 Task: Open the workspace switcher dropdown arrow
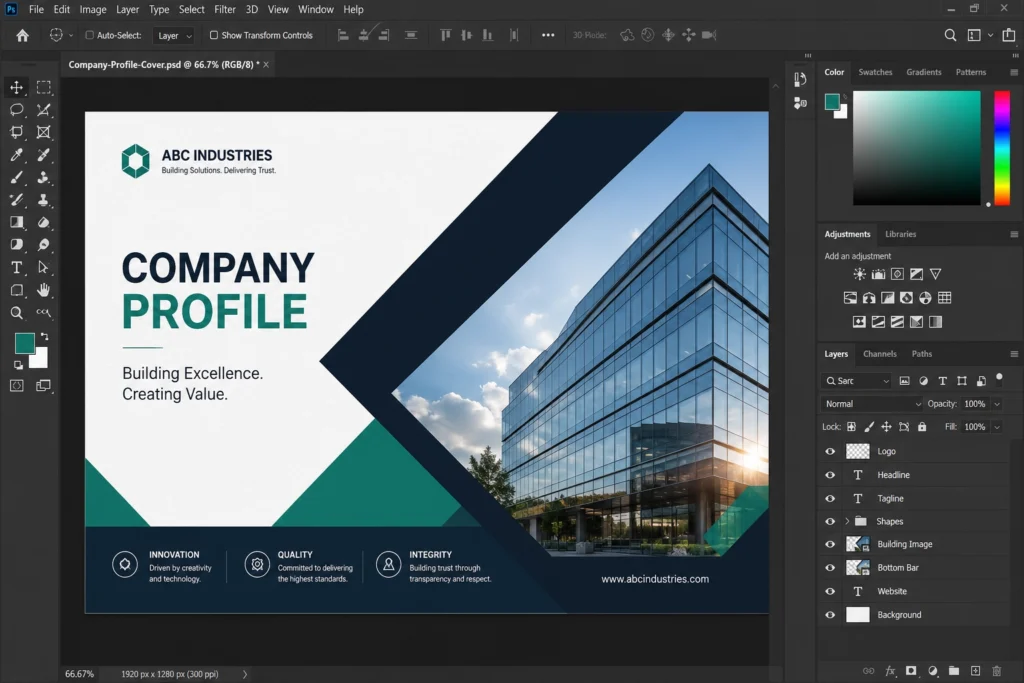point(990,35)
